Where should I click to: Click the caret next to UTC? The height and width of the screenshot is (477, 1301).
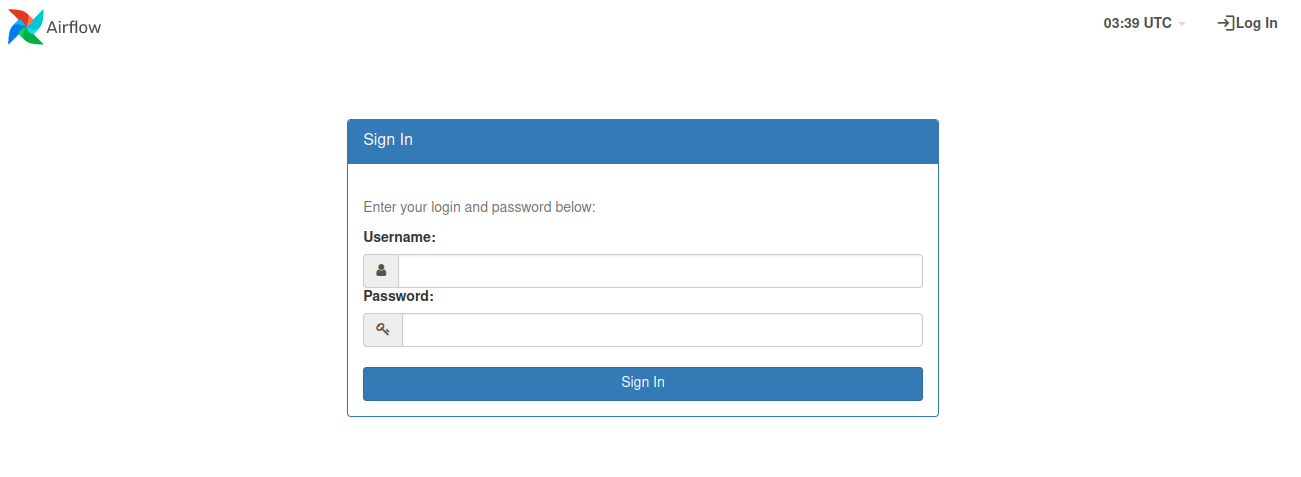tap(1182, 24)
